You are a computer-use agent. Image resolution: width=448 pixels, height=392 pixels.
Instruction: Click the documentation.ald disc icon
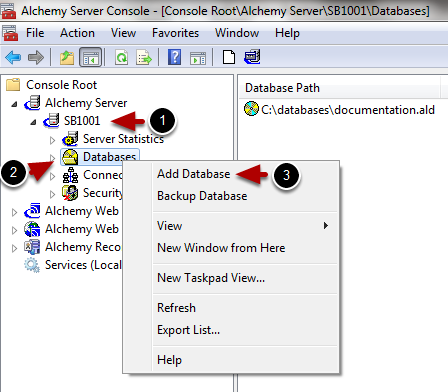(x=251, y=109)
